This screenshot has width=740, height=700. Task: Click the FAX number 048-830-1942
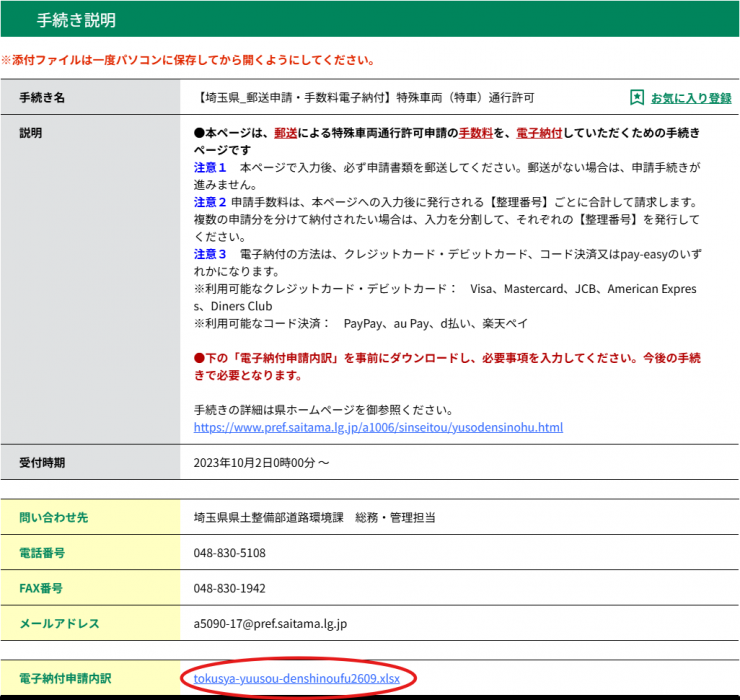click(x=229, y=588)
